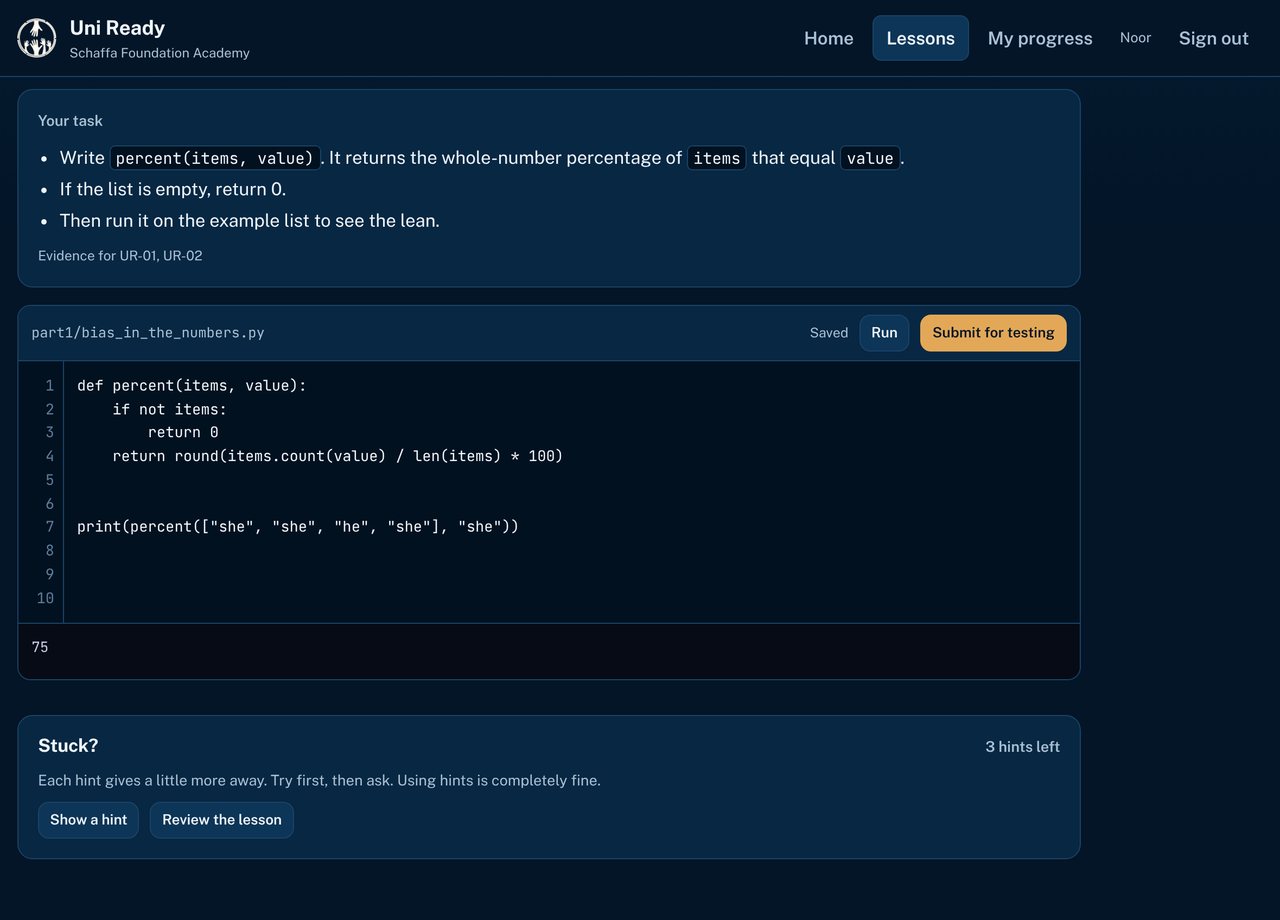1280x920 pixels.
Task: Place cursor on def percent line
Action: tap(192, 385)
